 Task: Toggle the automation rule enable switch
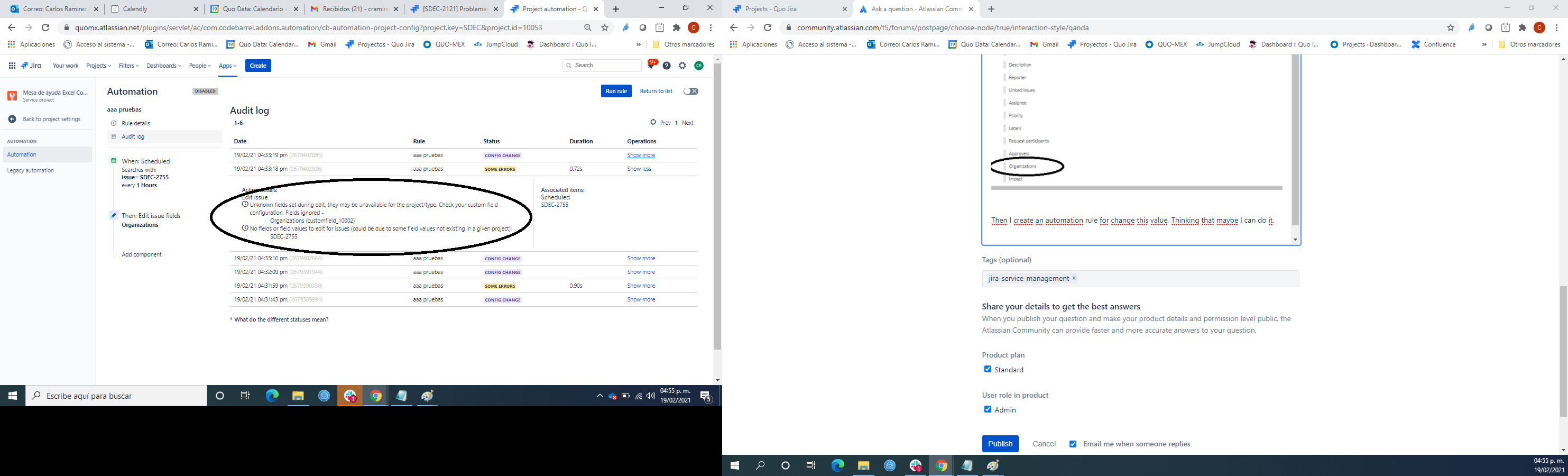point(690,91)
